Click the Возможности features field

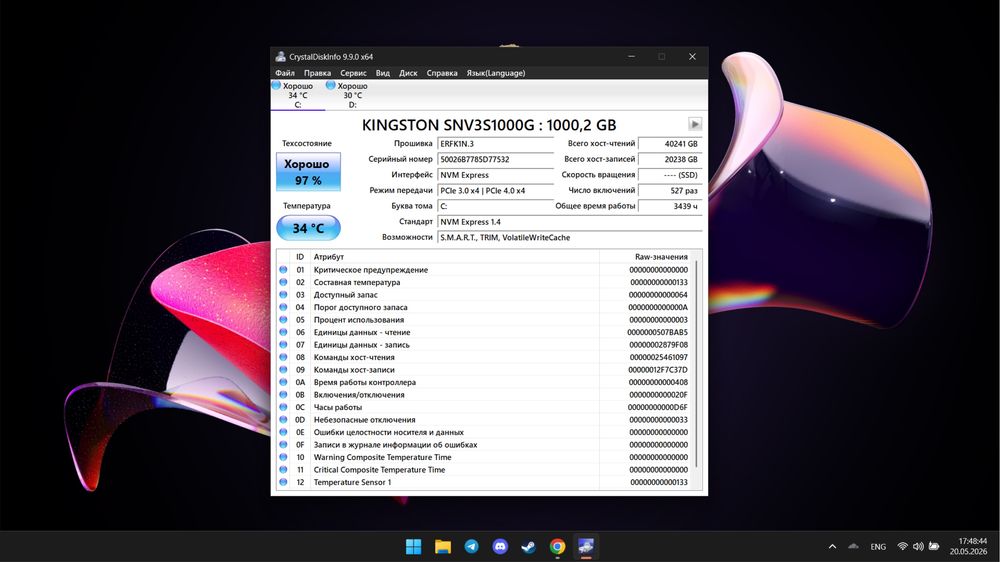tap(570, 237)
